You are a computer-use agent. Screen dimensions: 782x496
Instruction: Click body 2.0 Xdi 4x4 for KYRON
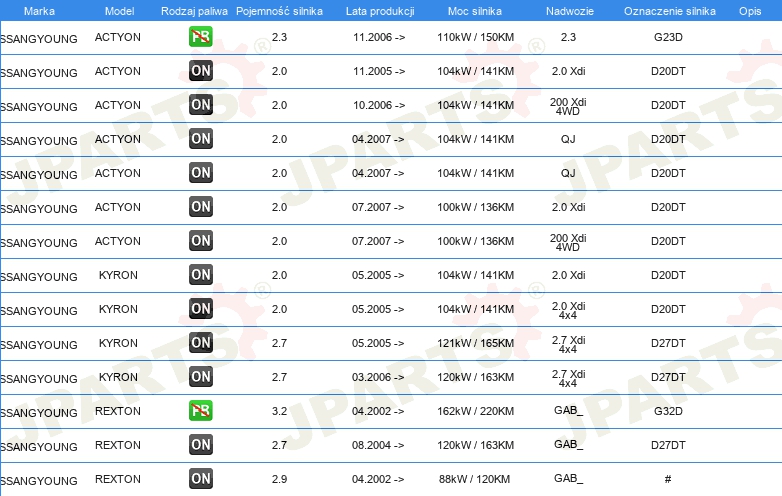point(569,311)
